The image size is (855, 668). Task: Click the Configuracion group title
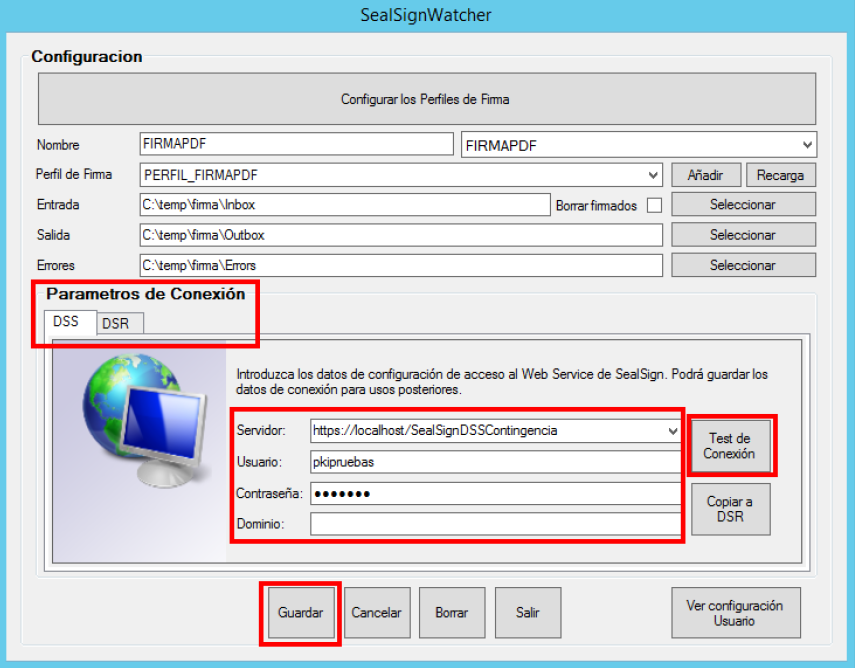pyautogui.click(x=87, y=57)
